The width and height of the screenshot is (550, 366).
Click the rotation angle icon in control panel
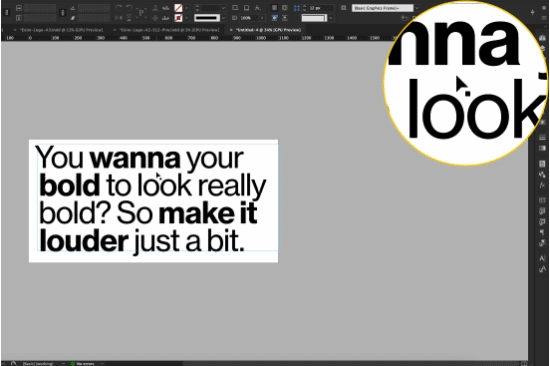pos(73,8)
